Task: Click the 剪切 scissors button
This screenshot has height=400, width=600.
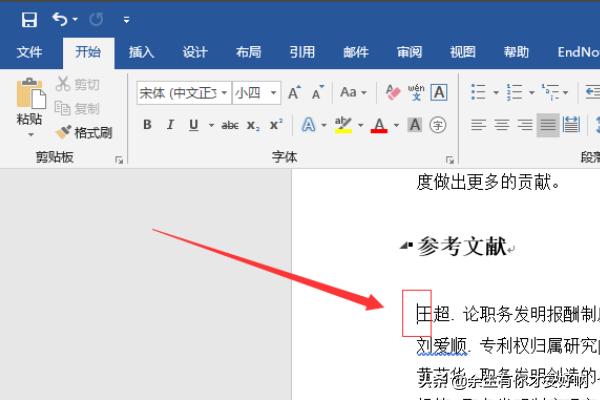Action: 78,84
